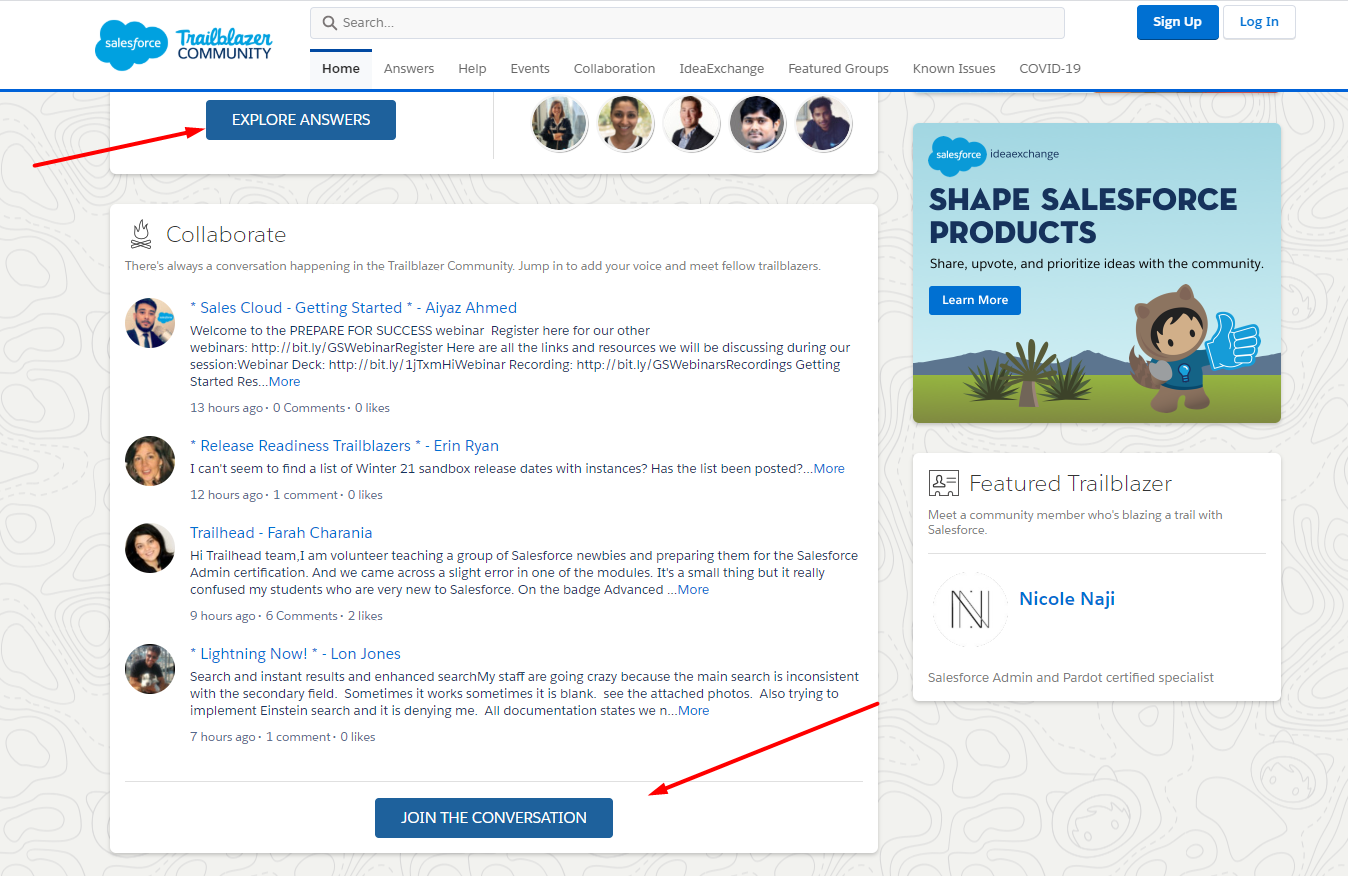Viewport: 1348px width, 876px height.
Task: Click the JOIN THE CONVERSATION button
Action: (x=494, y=818)
